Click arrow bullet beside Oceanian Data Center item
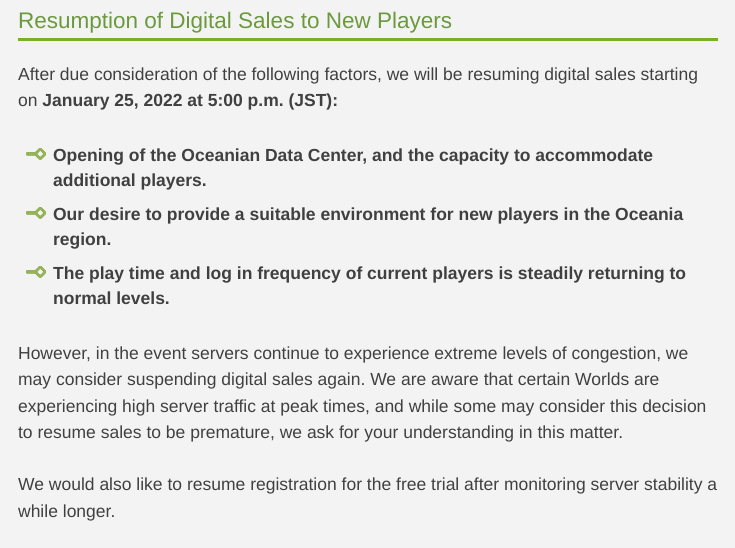 click(36, 154)
